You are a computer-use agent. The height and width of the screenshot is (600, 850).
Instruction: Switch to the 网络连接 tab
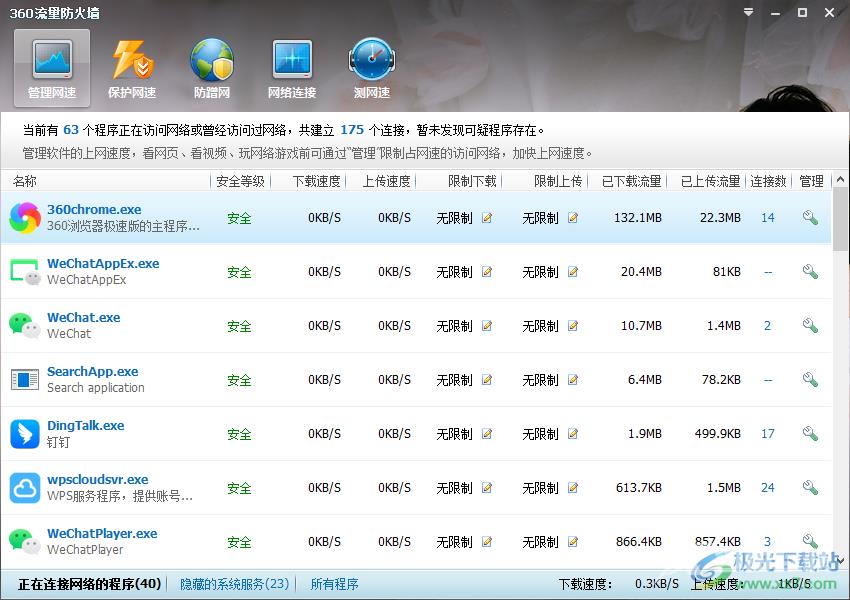pyautogui.click(x=292, y=68)
